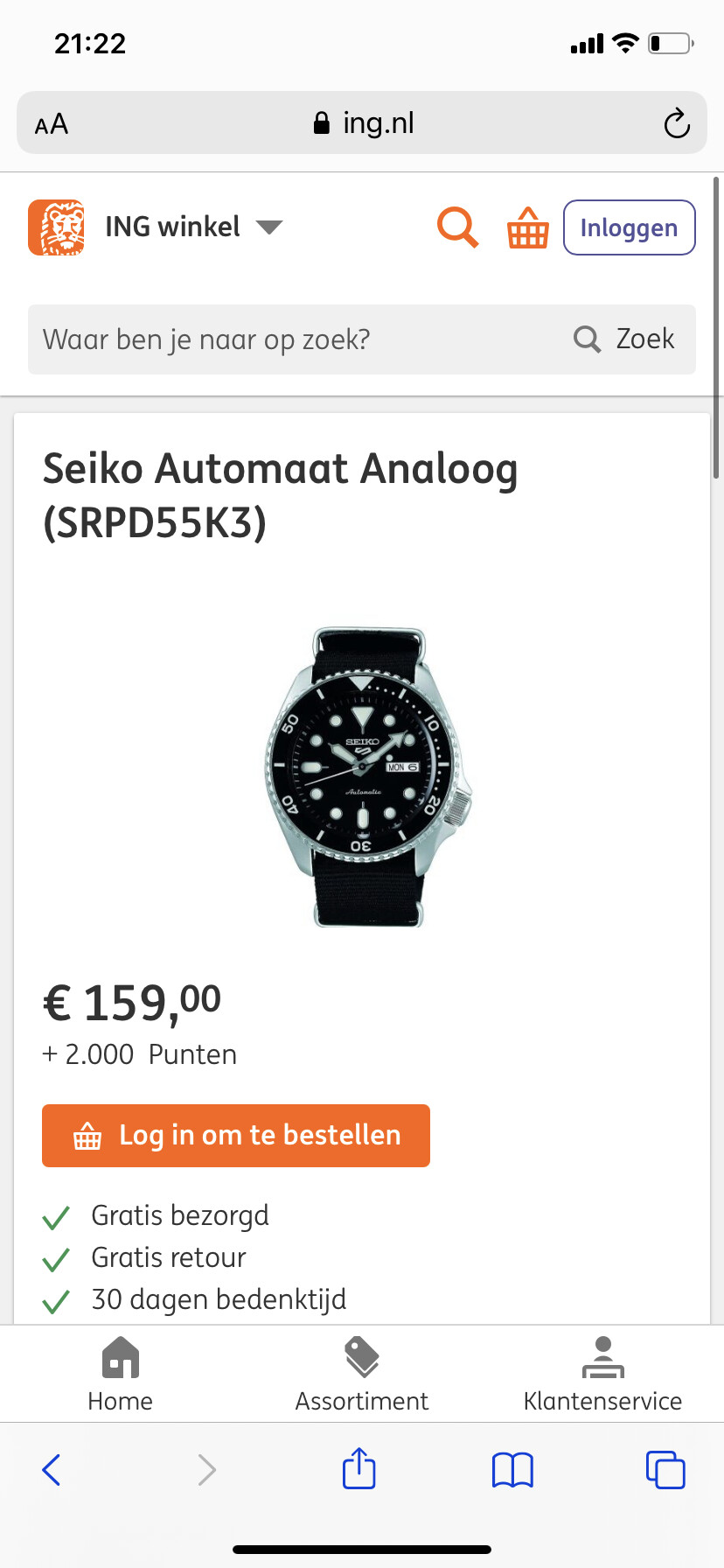The height and width of the screenshot is (1568, 724).
Task: Show open Safari tabs
Action: (x=665, y=1469)
